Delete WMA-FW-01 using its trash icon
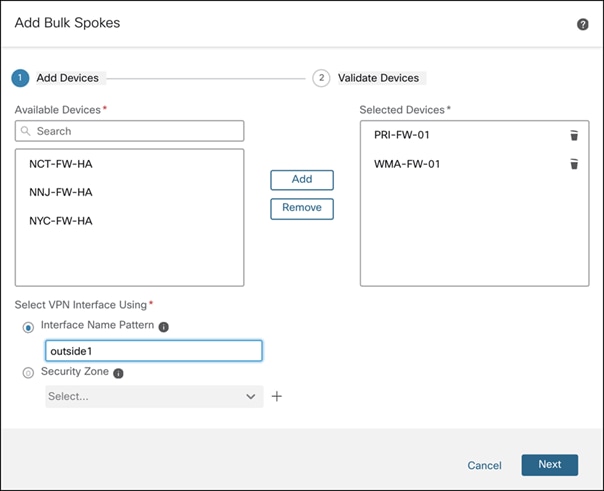 click(574, 164)
